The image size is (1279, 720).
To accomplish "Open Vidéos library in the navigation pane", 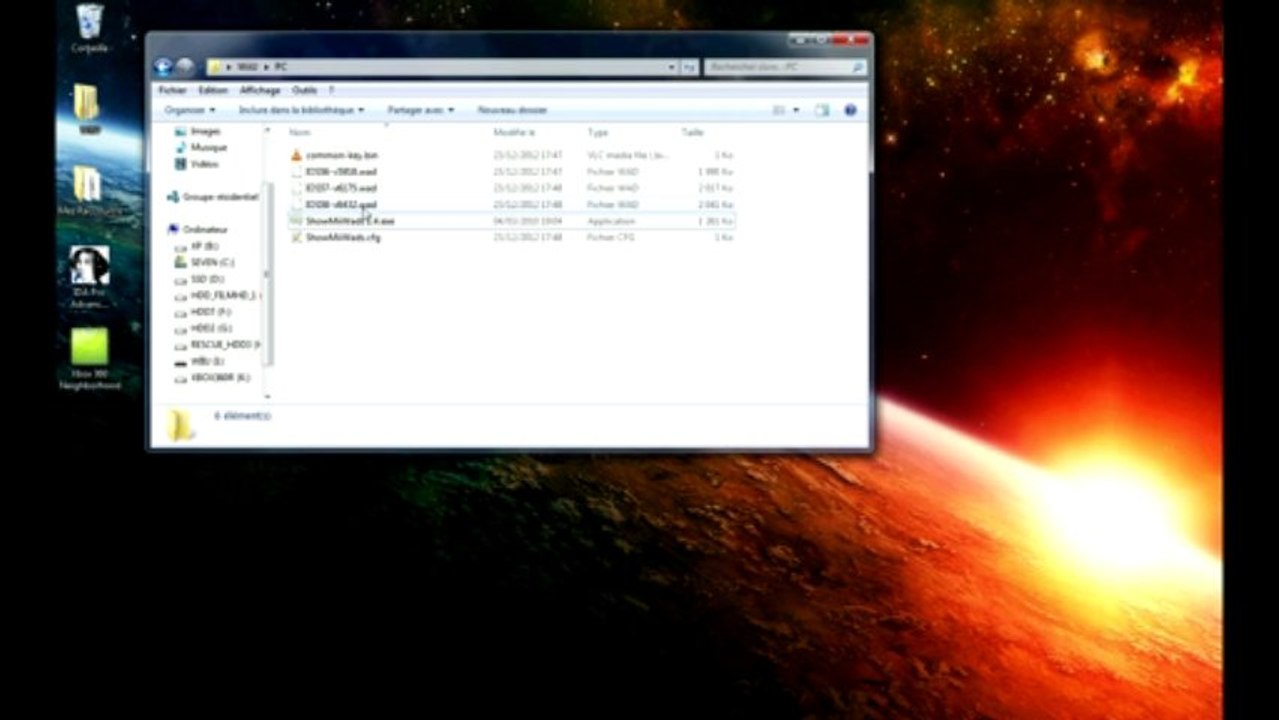I will point(204,163).
